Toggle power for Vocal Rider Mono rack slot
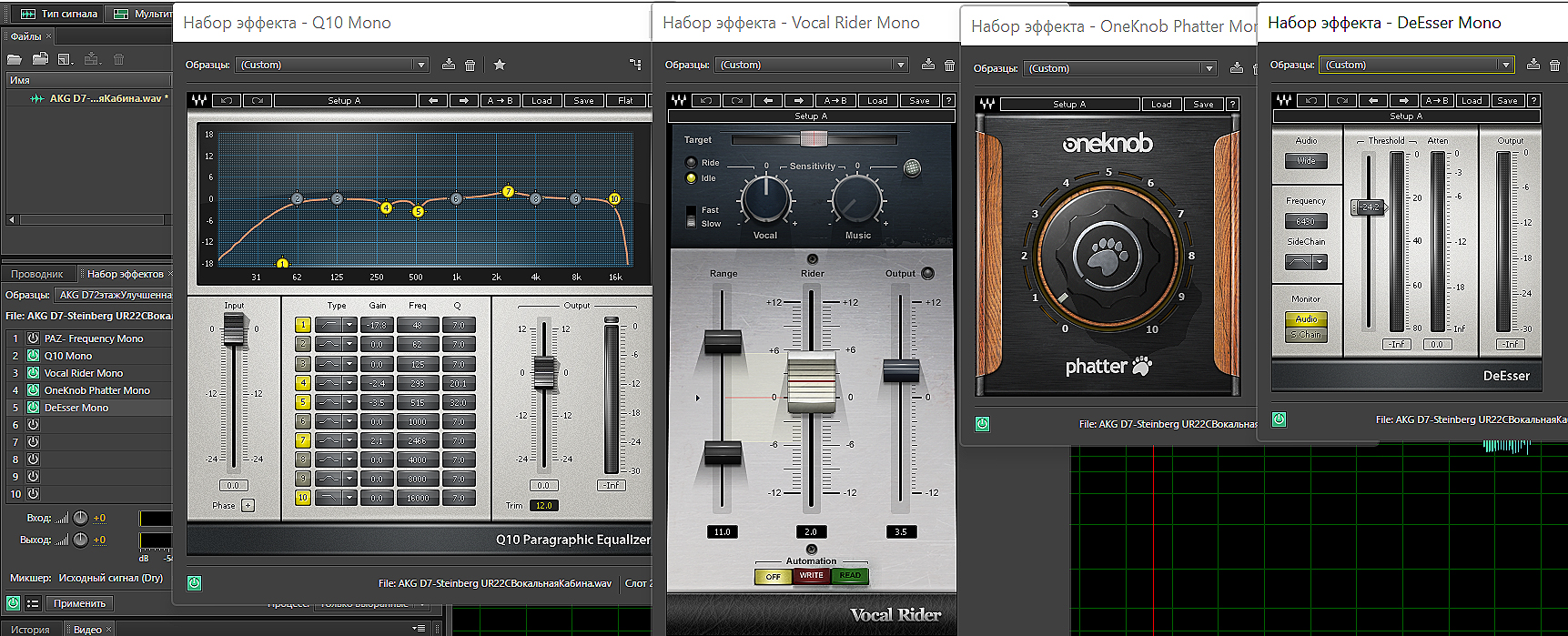 (x=33, y=373)
